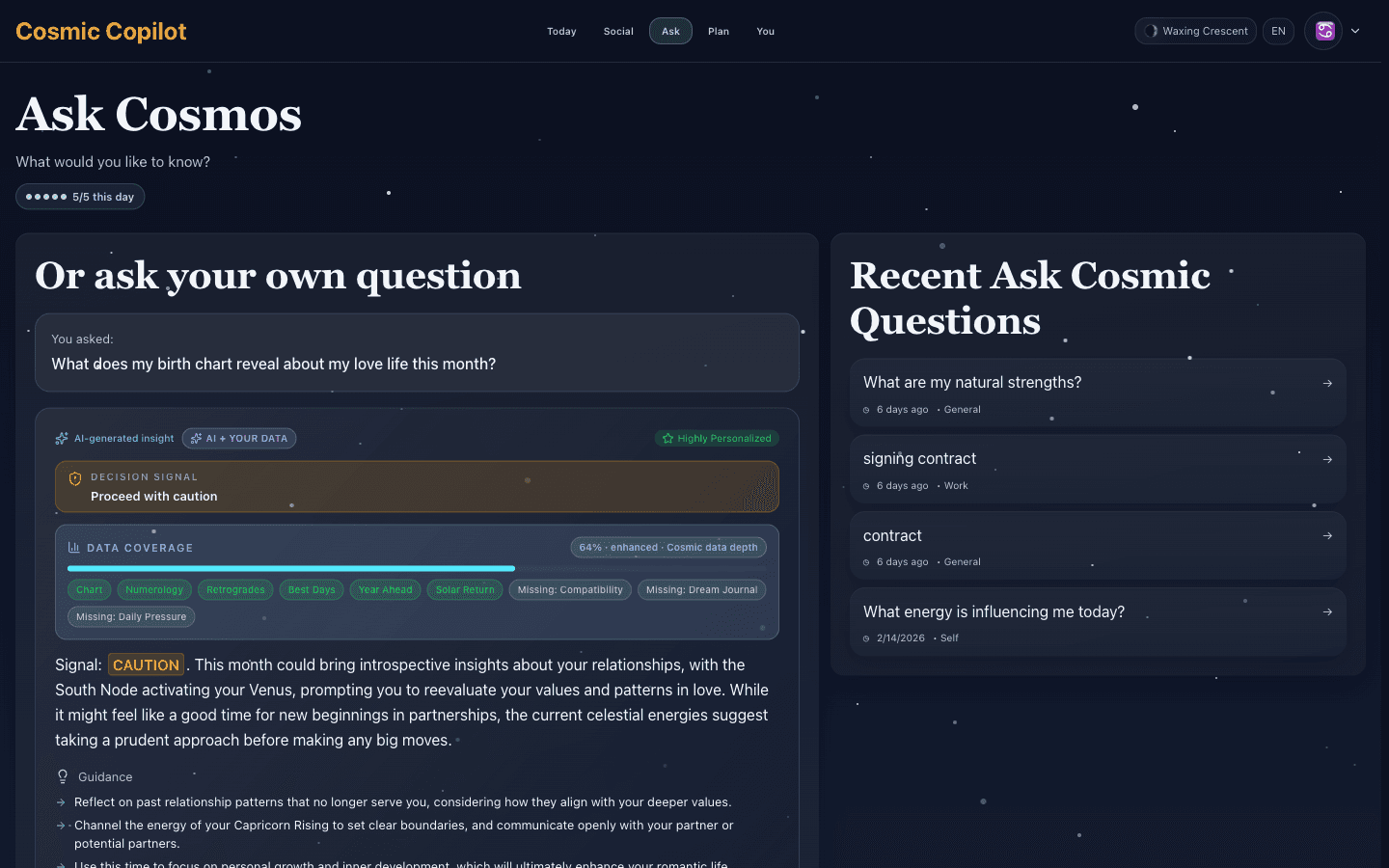The image size is (1389, 868).
Task: Click the Best Days tag
Action: pos(312,590)
